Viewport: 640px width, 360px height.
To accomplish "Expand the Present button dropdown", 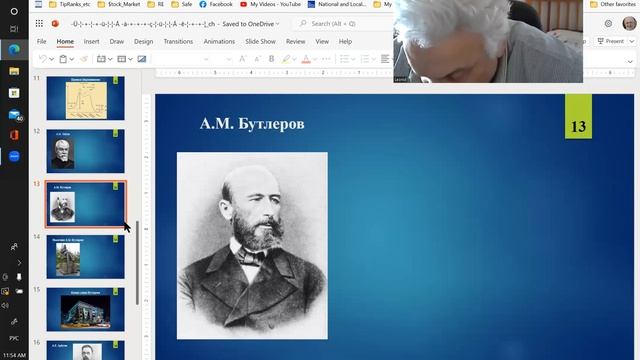I will (x=631, y=41).
